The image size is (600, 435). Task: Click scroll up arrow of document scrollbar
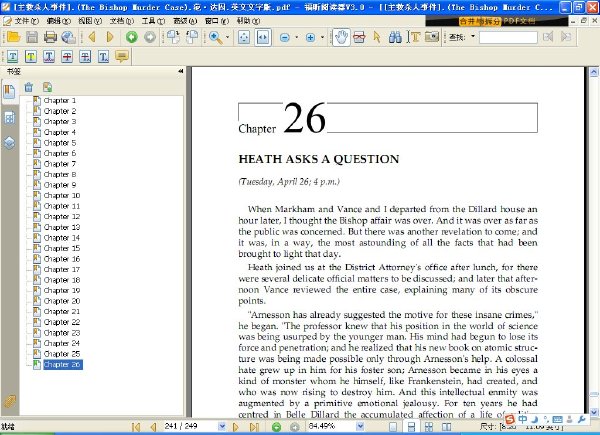click(594, 72)
